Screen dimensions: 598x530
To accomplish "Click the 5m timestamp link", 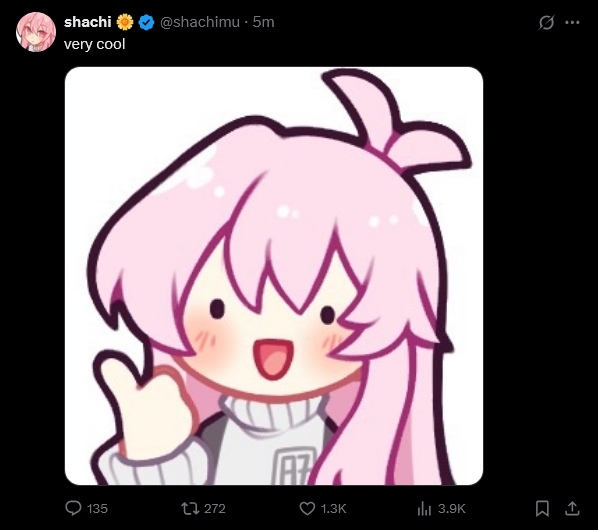I will click(x=264, y=22).
